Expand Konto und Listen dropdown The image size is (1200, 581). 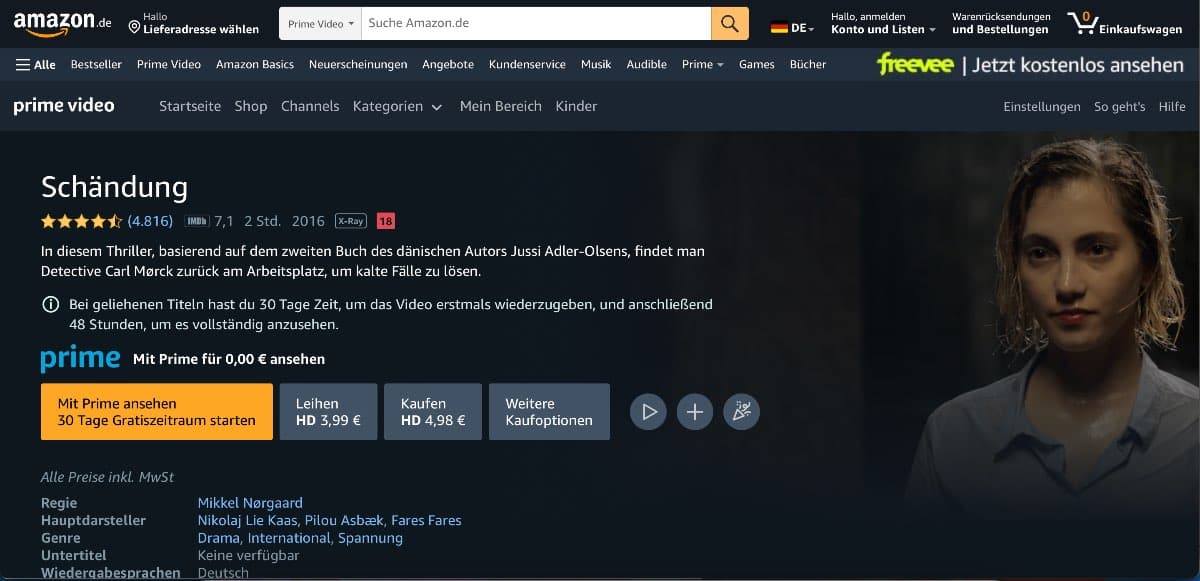(883, 23)
